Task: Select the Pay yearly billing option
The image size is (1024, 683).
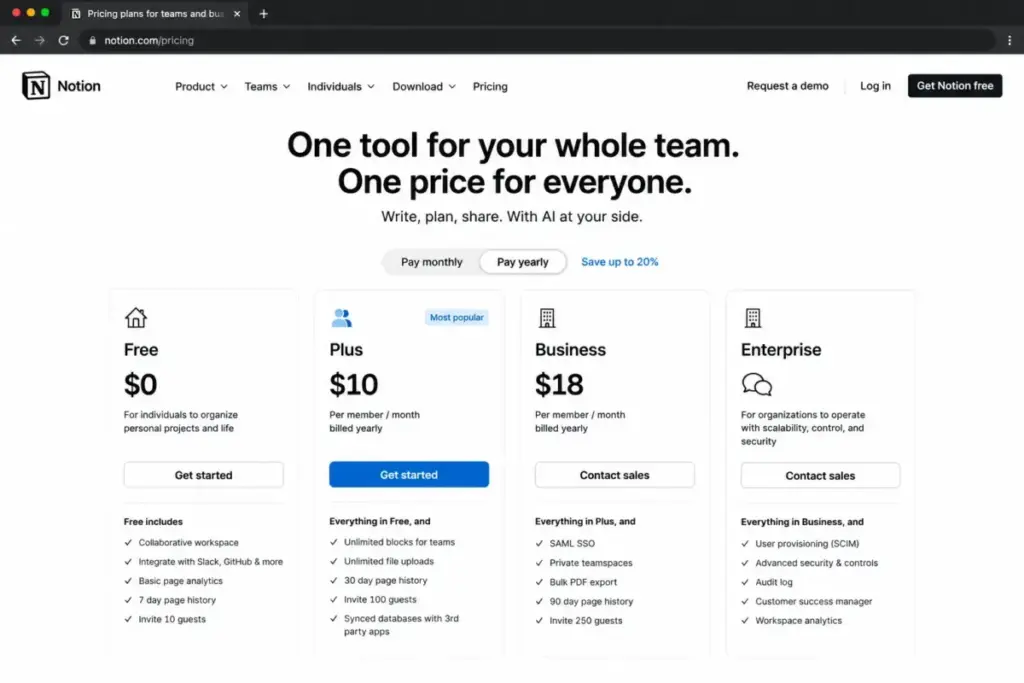Action: pyautogui.click(x=522, y=262)
